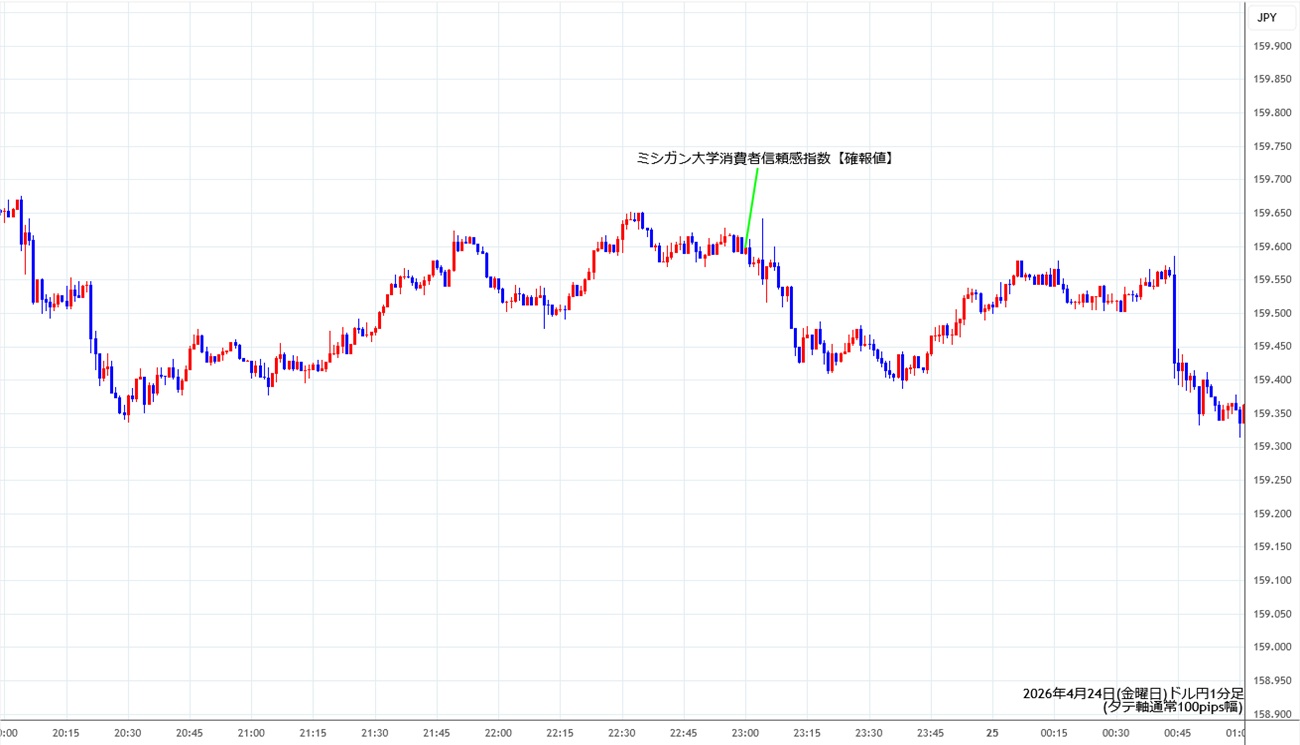Click the 159.900 price axis label

1273,46
